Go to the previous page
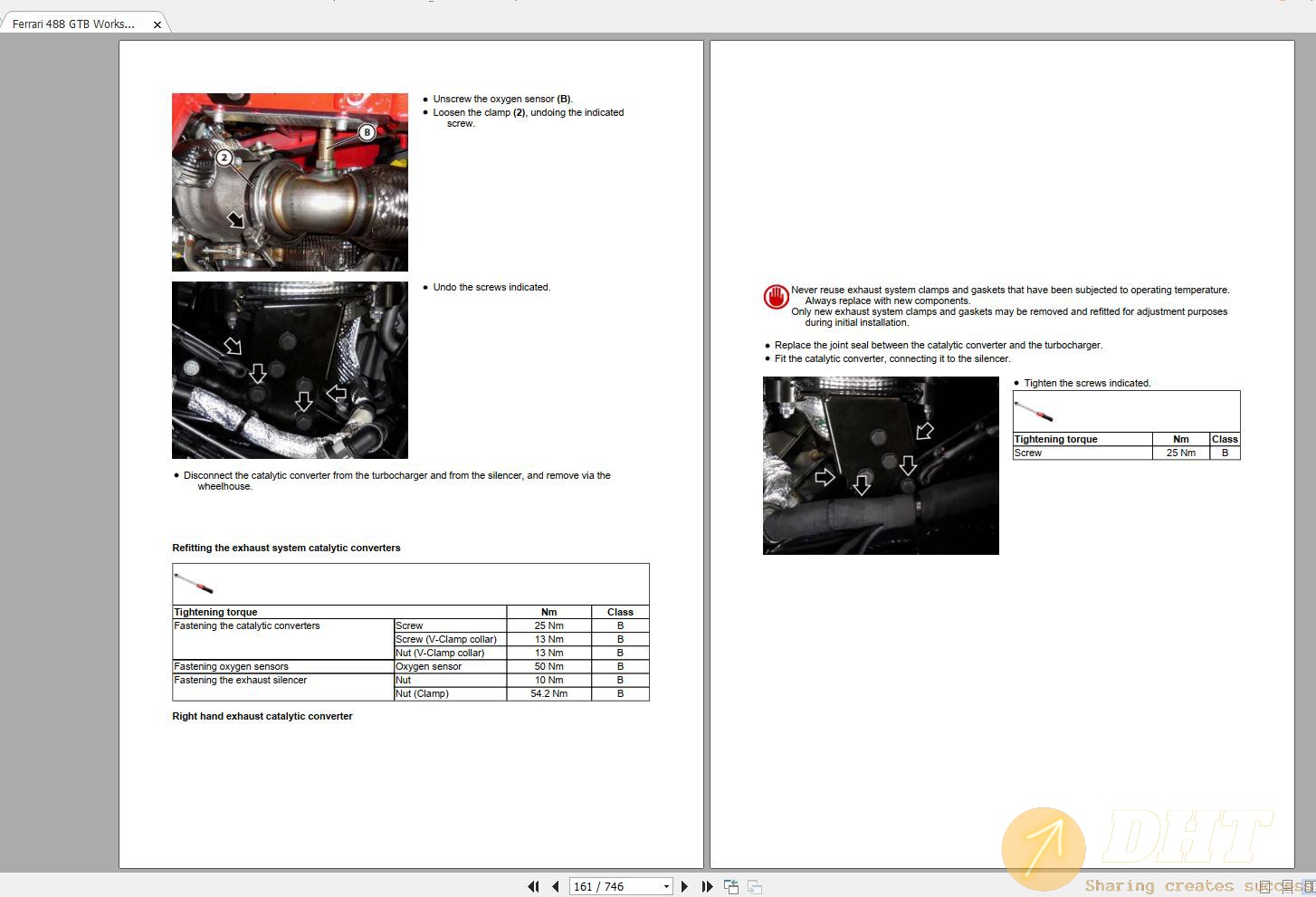The width and height of the screenshot is (1316, 897). pos(555,887)
